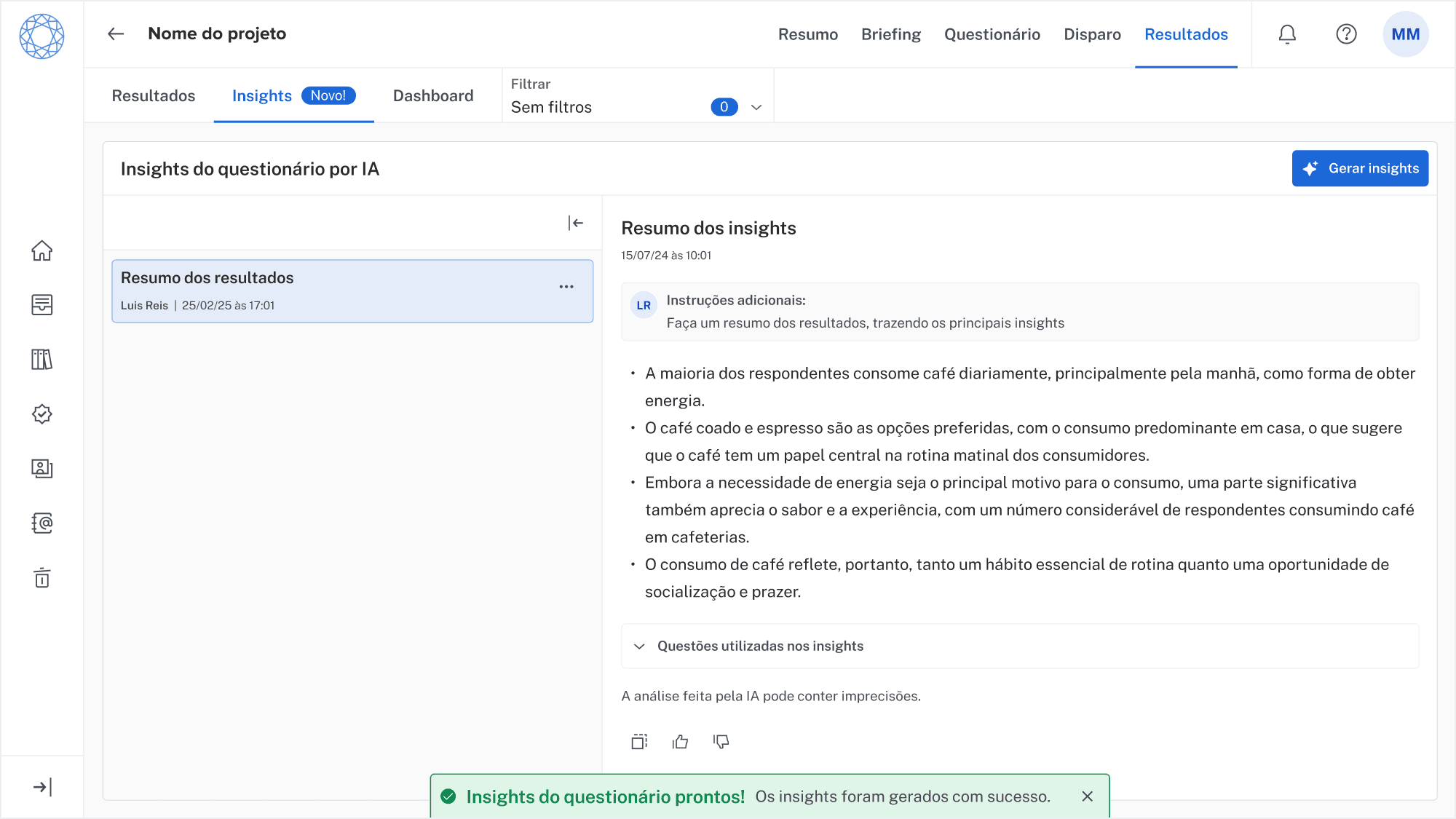Viewport: 1456px width, 819px height.
Task: Open the address book icon in the sidebar
Action: [x=43, y=523]
